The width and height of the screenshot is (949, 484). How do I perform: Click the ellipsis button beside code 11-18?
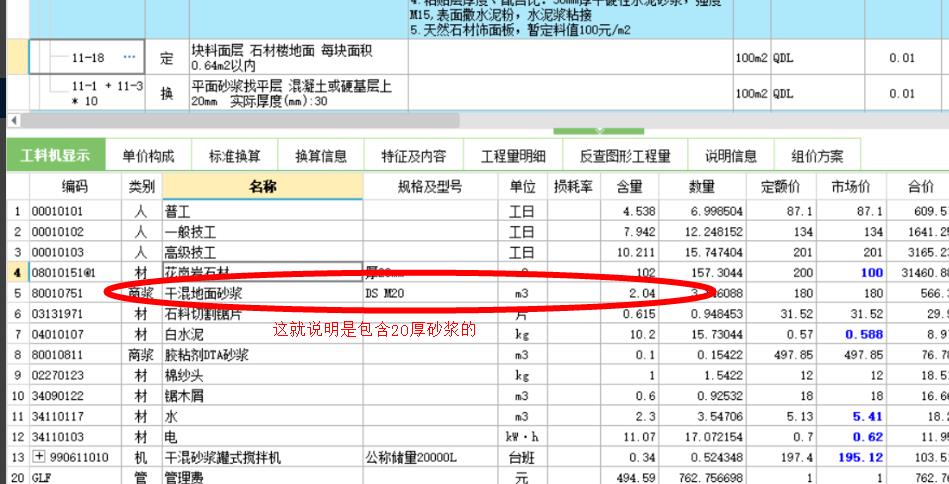point(129,57)
